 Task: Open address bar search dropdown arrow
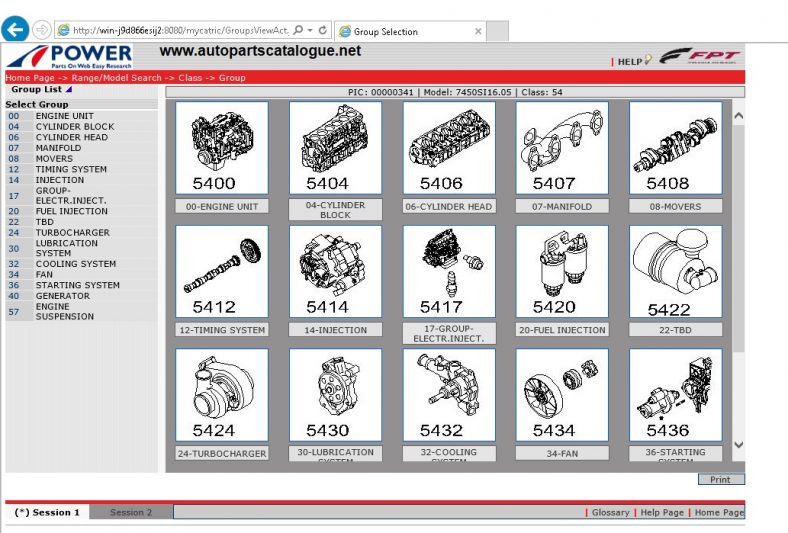click(x=311, y=31)
